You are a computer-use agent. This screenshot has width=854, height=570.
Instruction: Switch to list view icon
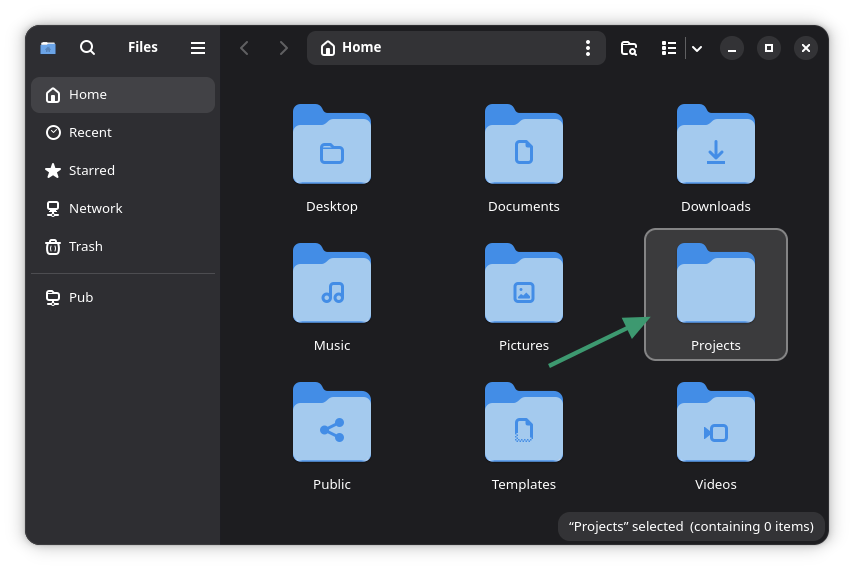(669, 48)
